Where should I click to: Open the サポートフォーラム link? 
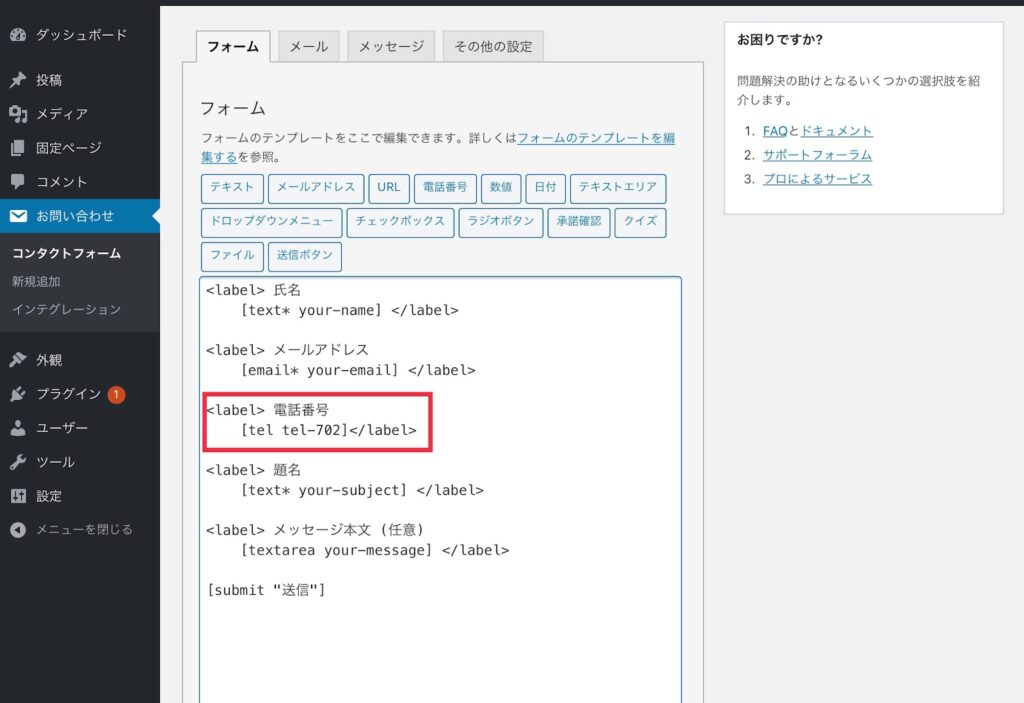click(x=817, y=155)
